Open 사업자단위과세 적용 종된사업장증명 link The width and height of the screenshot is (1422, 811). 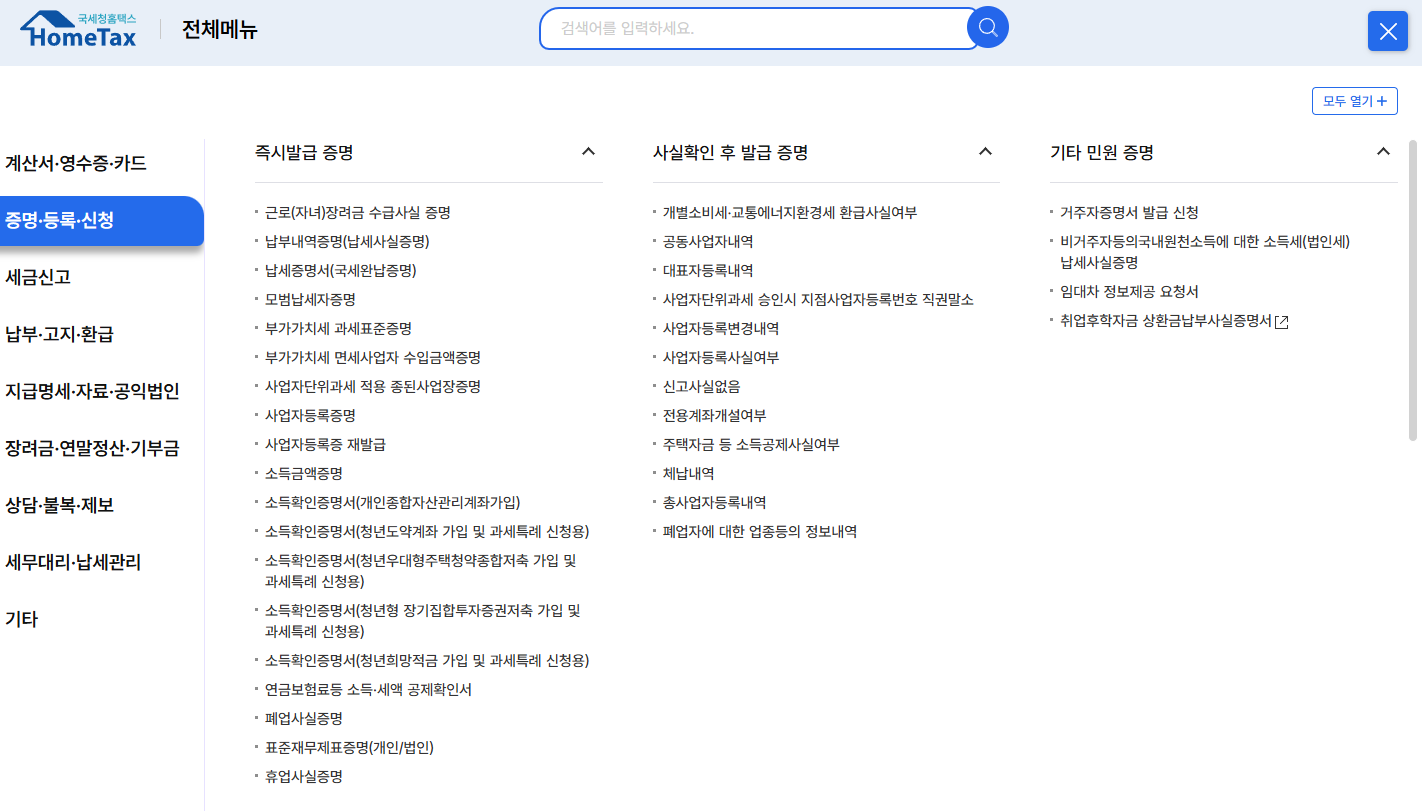[373, 387]
